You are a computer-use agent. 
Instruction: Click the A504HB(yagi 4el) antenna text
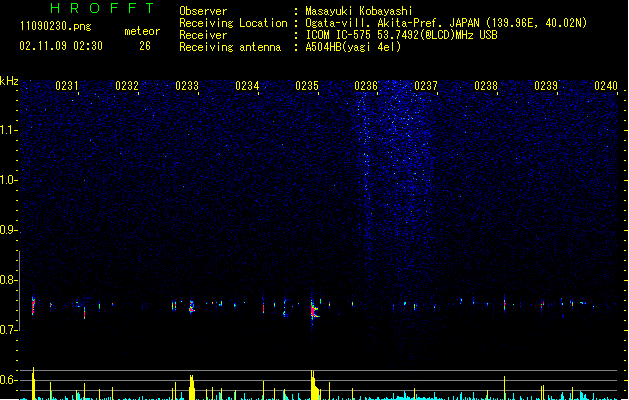pyautogui.click(x=353, y=47)
